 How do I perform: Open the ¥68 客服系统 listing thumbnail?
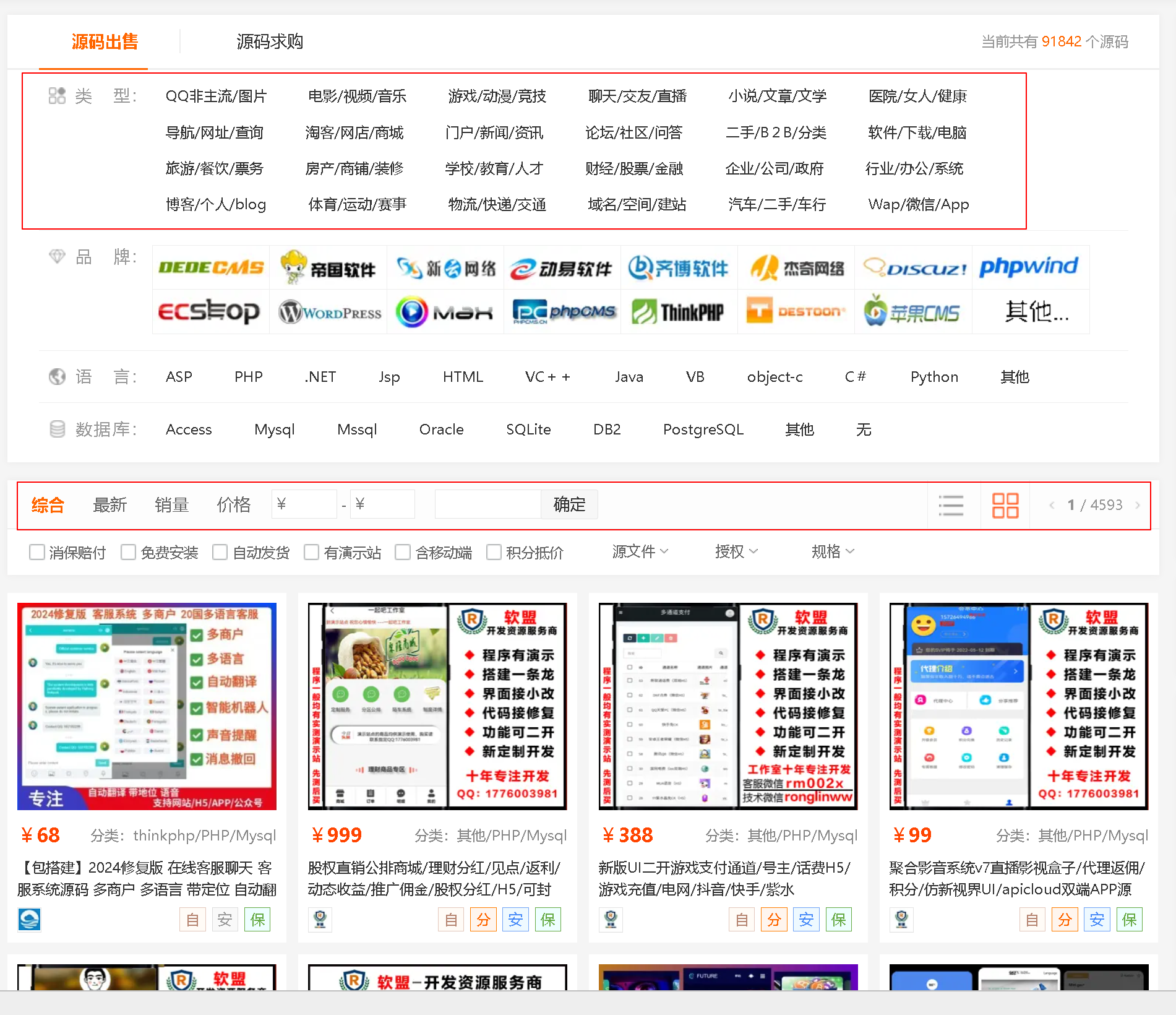[147, 707]
